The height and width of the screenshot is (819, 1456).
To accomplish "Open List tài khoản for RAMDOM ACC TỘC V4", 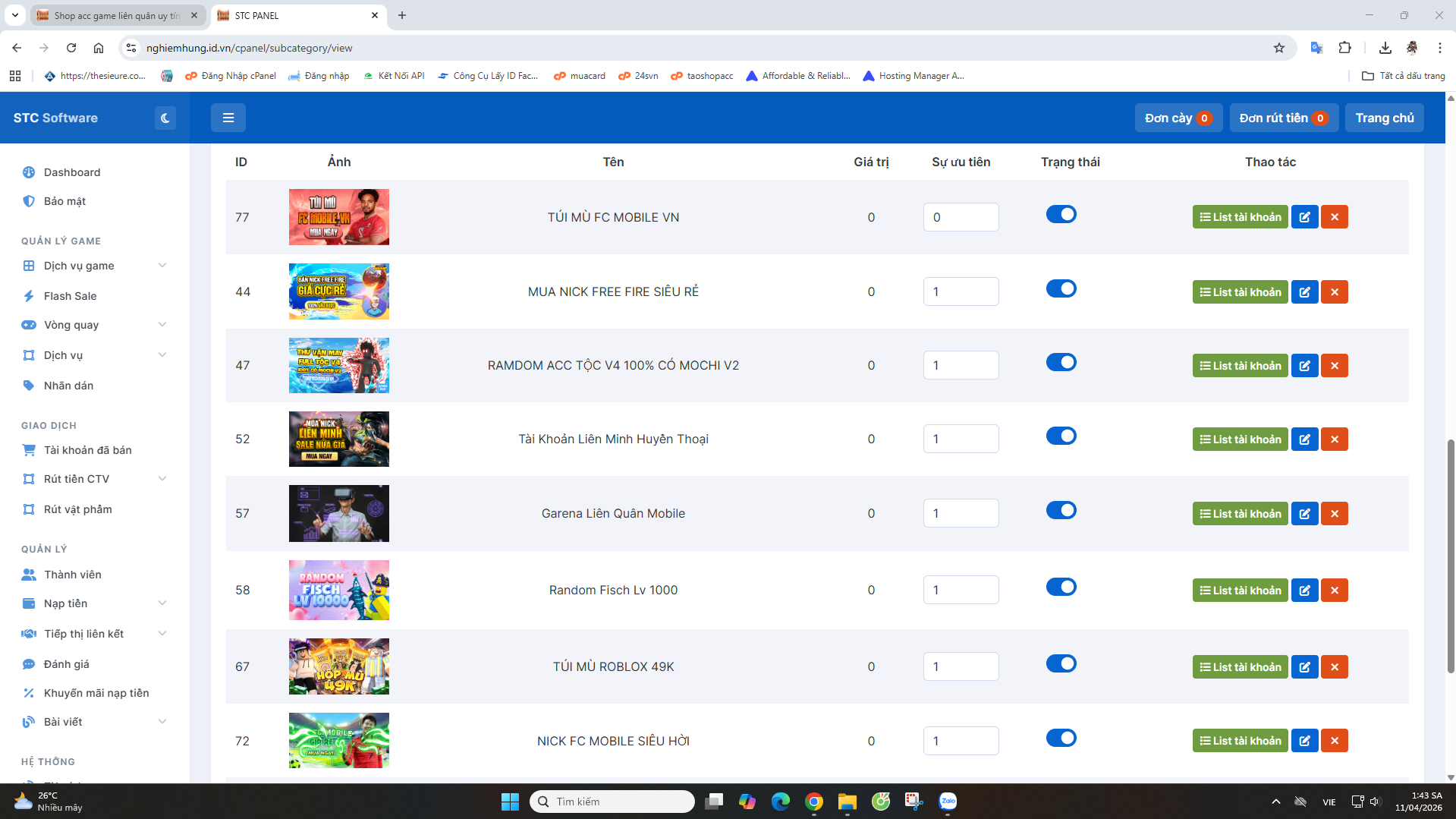I will pyautogui.click(x=1240, y=366).
